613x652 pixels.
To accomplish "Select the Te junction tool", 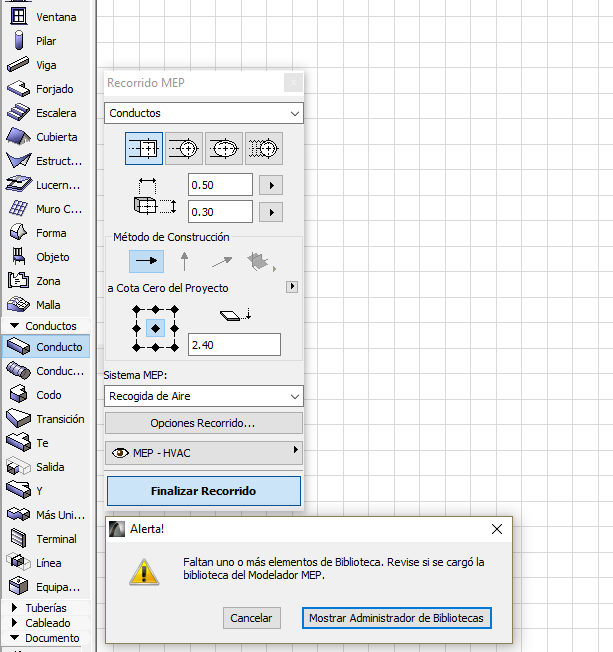I will pyautogui.click(x=46, y=443).
